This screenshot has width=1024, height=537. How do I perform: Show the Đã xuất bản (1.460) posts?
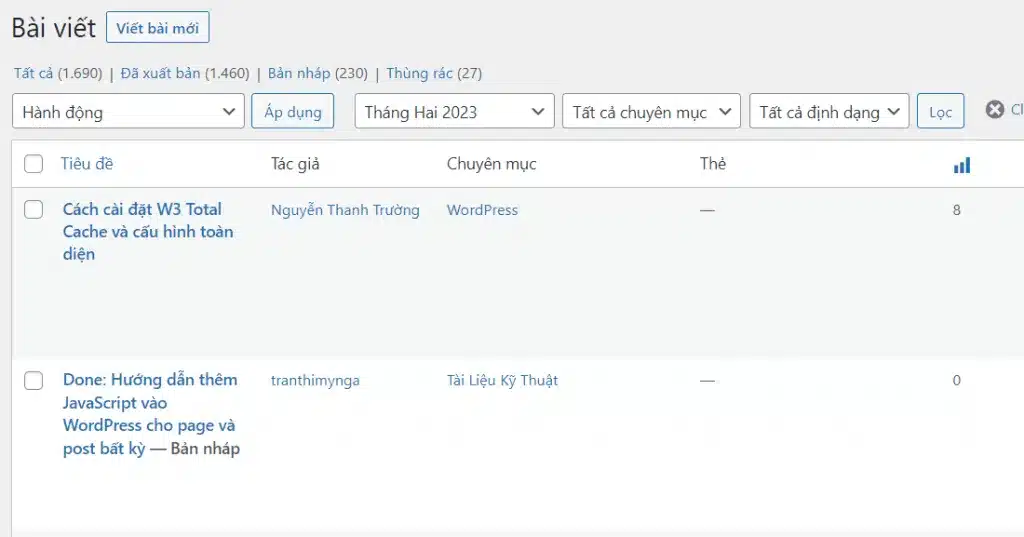coord(185,73)
